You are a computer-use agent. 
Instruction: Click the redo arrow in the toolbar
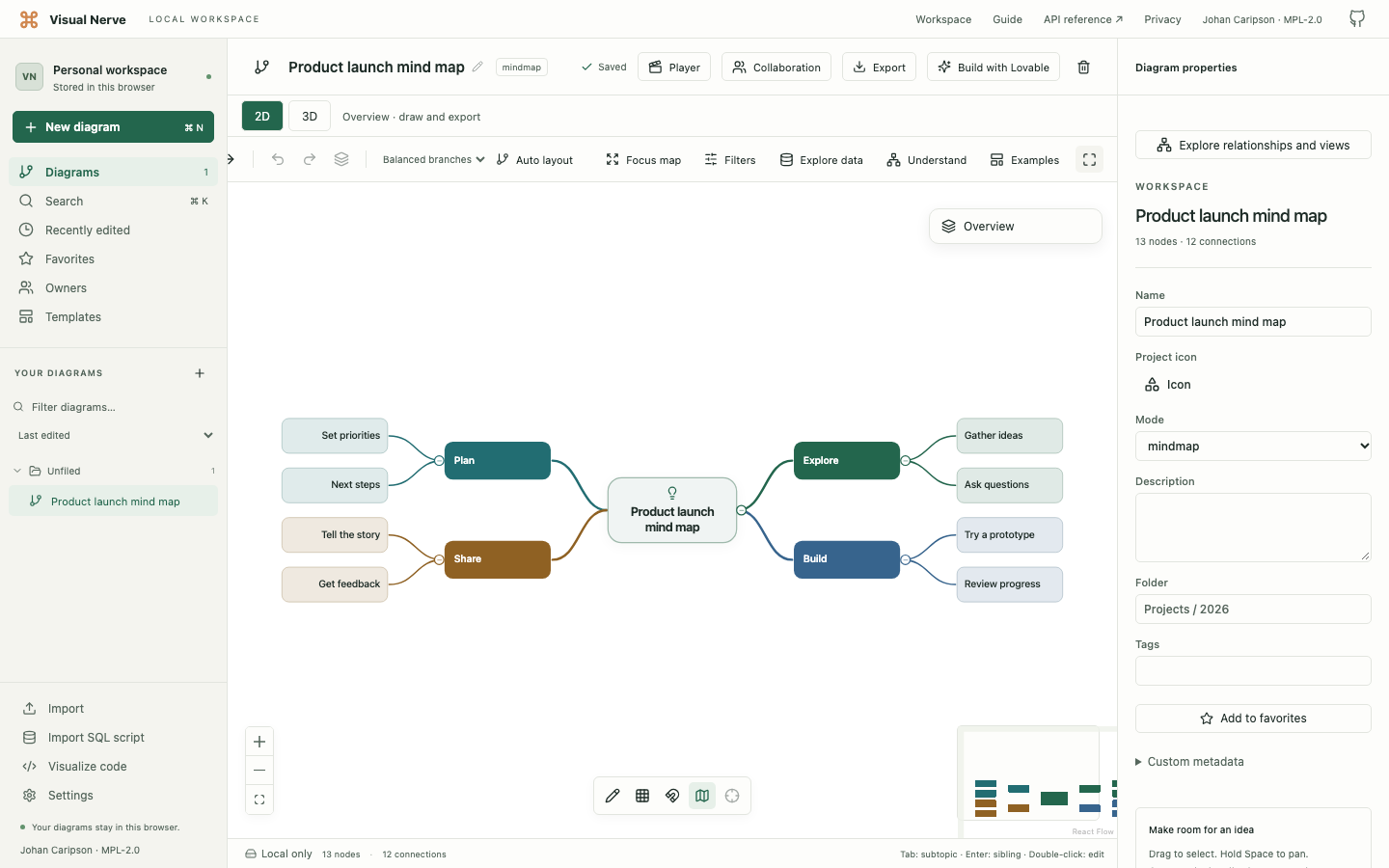310,159
